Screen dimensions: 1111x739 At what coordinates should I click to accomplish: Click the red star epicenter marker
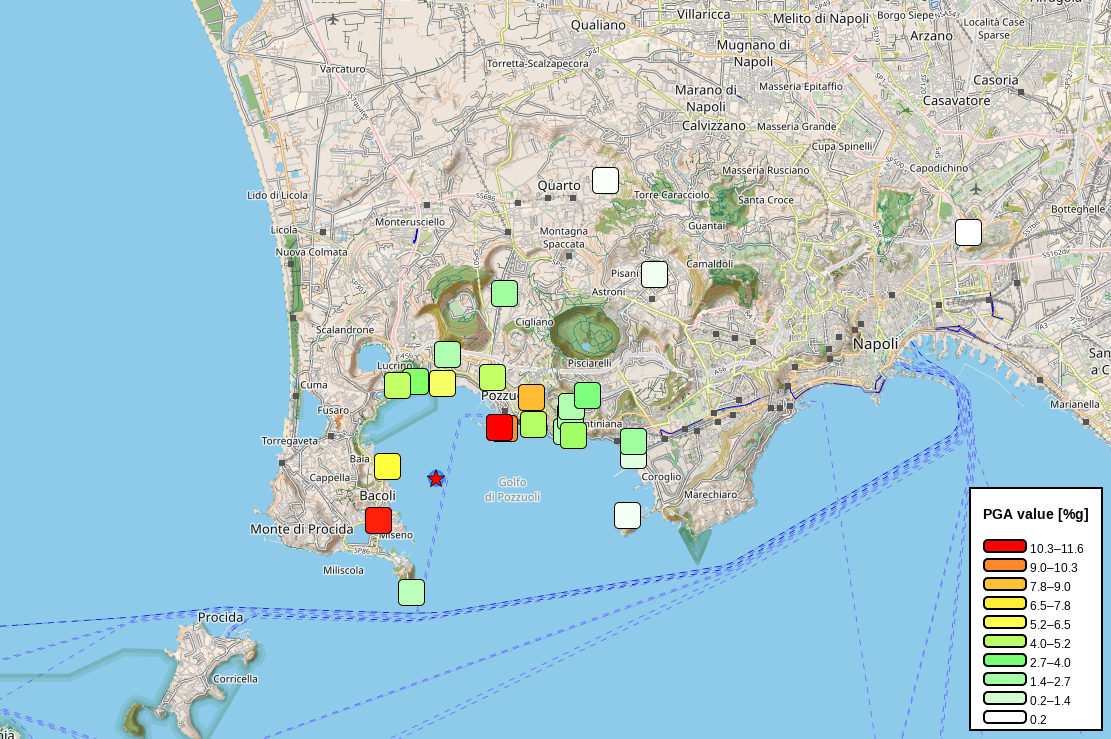coord(436,478)
